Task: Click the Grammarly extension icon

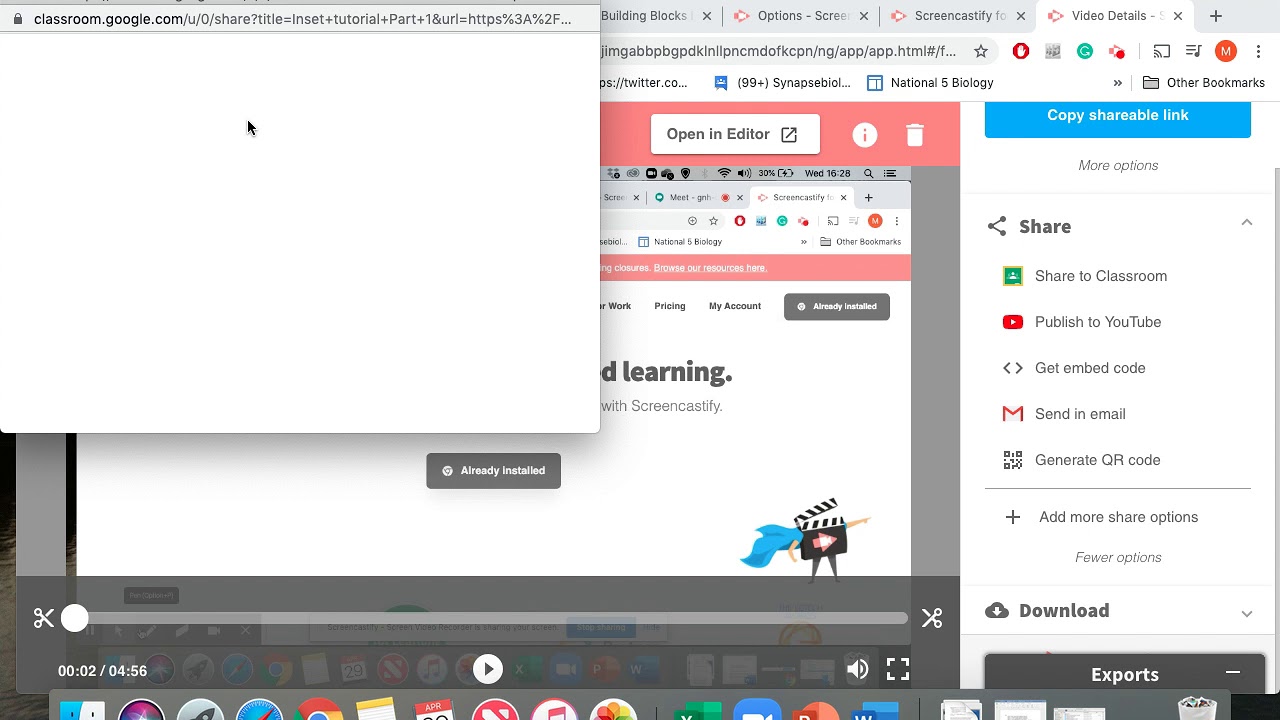Action: 1085,51
